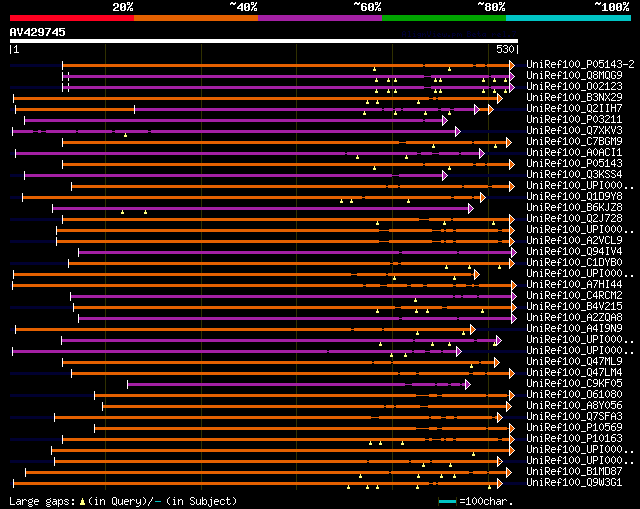Image resolution: width=640 pixels, height=509 pixels.
Task: Click the UniRef100_Q47LM4 label
Action: click(574, 373)
